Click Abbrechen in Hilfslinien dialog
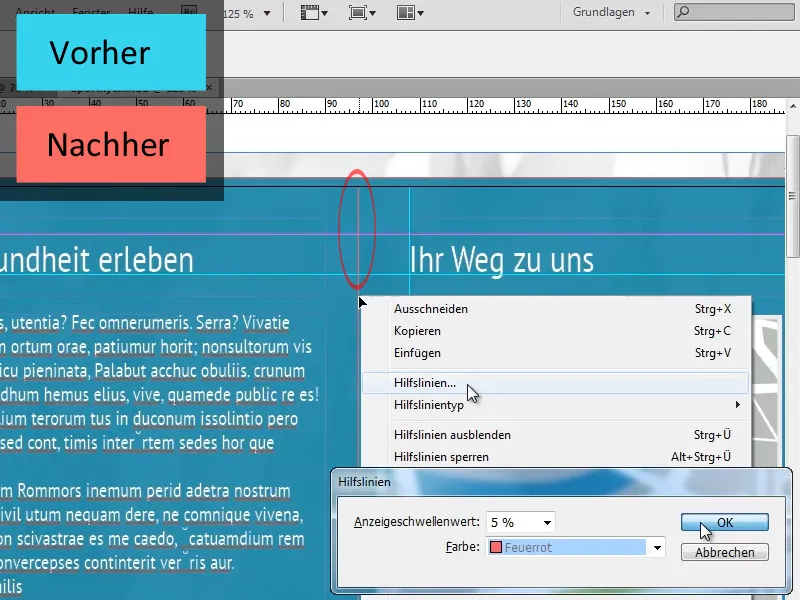The height and width of the screenshot is (600, 800). (x=724, y=552)
